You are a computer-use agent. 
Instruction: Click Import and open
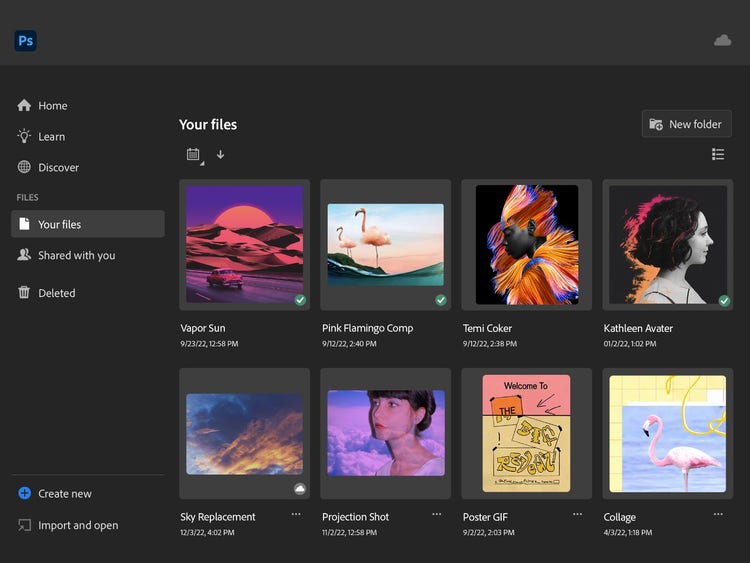point(77,525)
